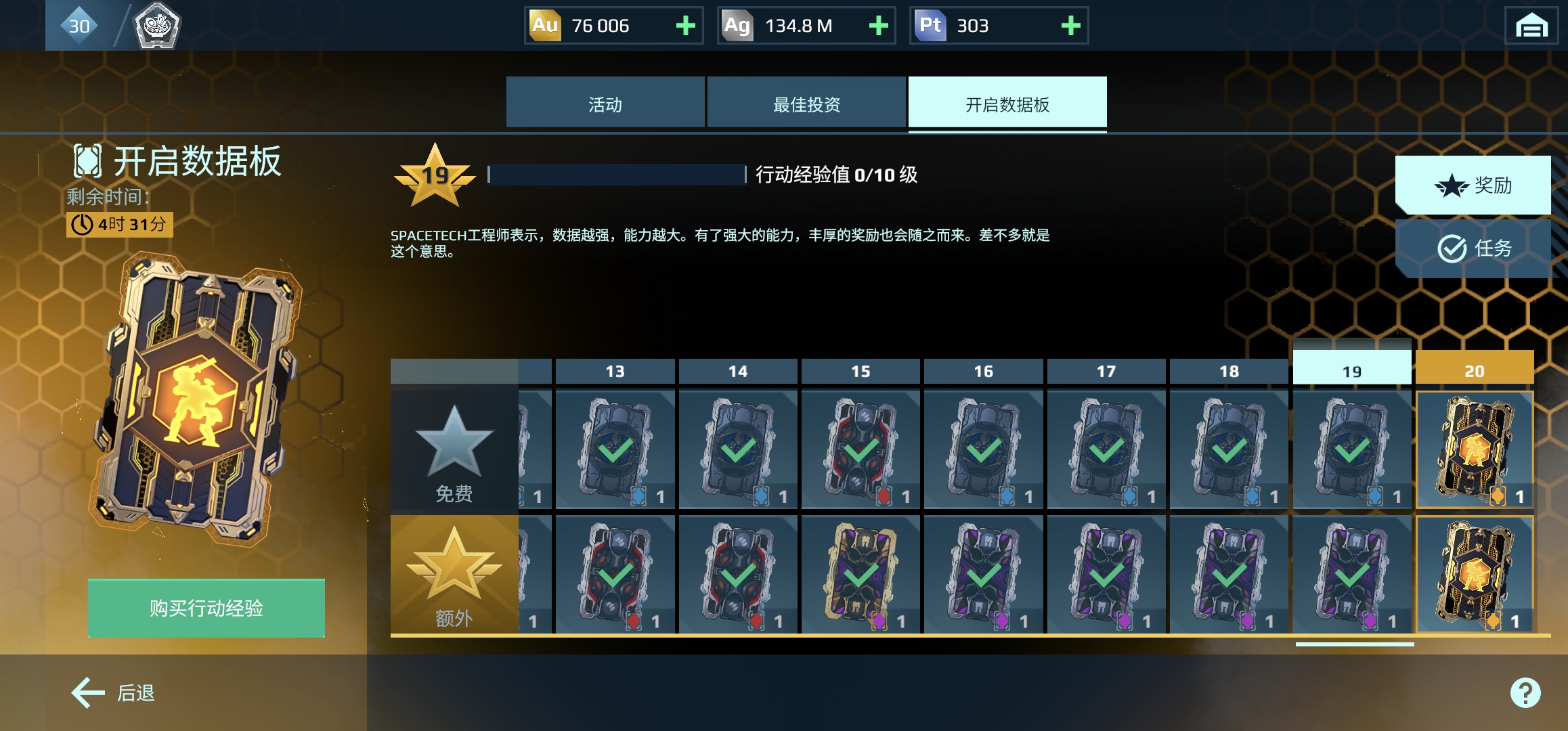Click the action experience progress bar
The image size is (1568, 731).
tap(617, 175)
